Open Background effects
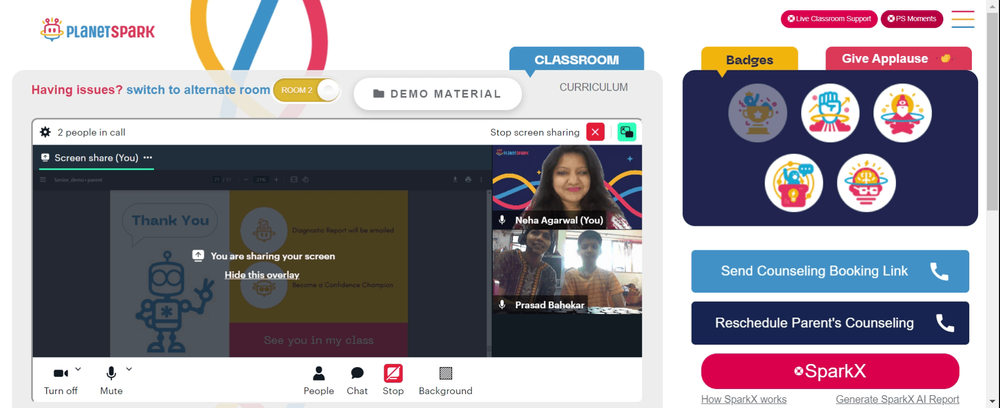Screen dimensions: 1000x408 pos(445,381)
